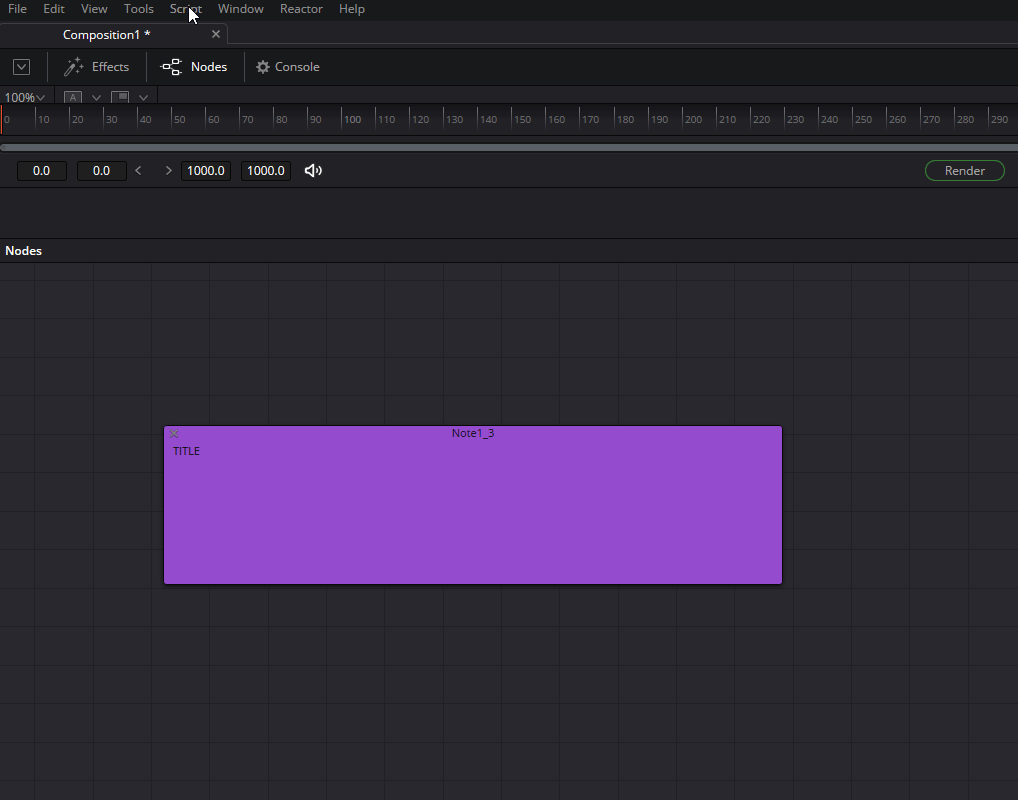Click the 1000.0 field beside the speaker icon

[x=266, y=171]
